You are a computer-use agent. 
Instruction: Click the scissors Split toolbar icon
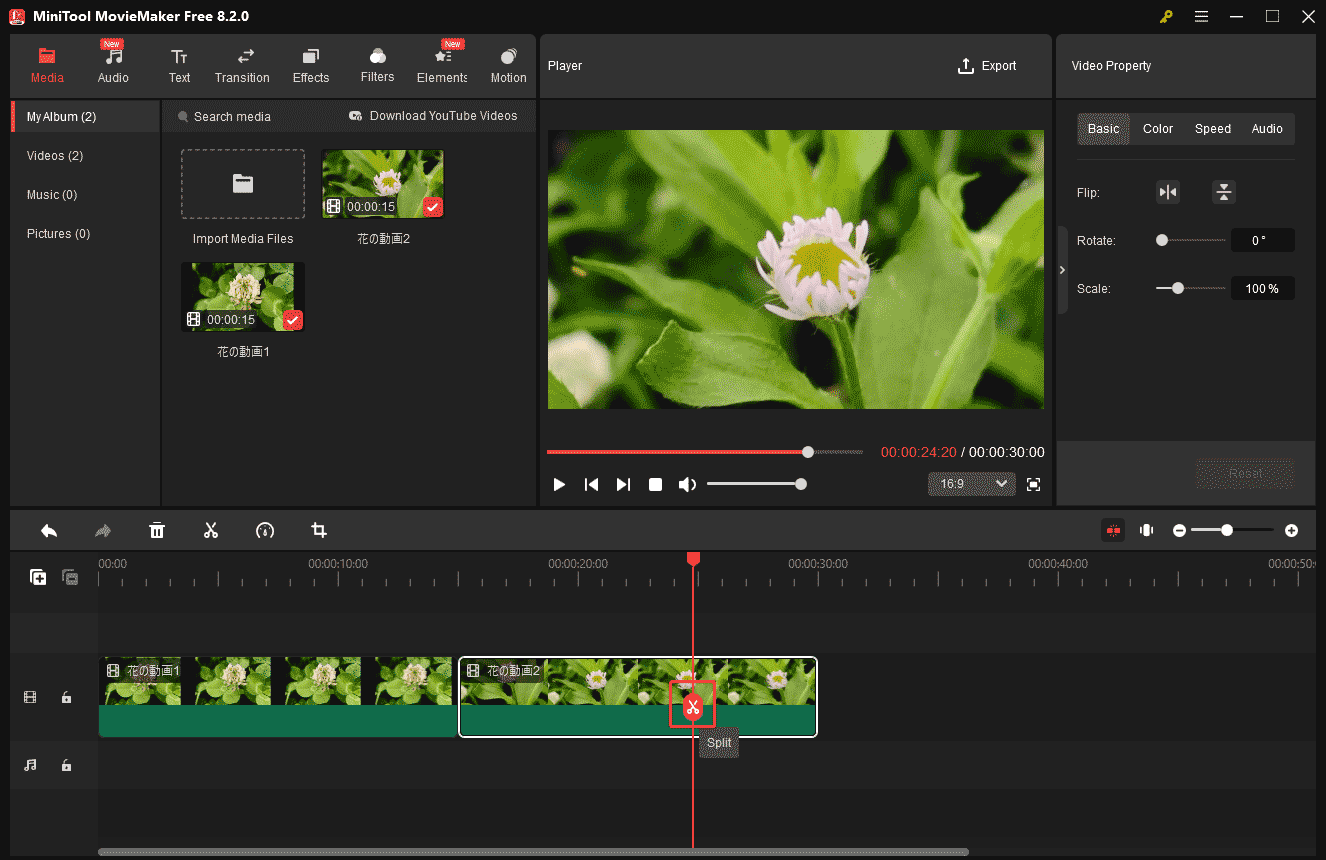pyautogui.click(x=211, y=530)
